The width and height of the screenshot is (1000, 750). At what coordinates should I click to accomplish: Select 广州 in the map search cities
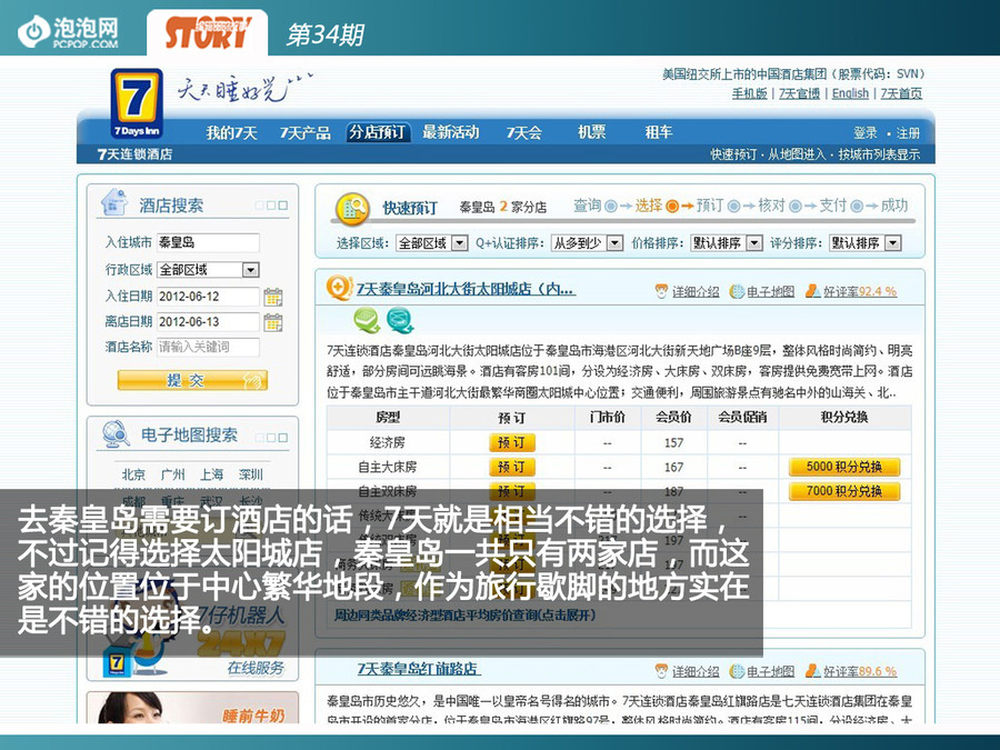[x=173, y=474]
